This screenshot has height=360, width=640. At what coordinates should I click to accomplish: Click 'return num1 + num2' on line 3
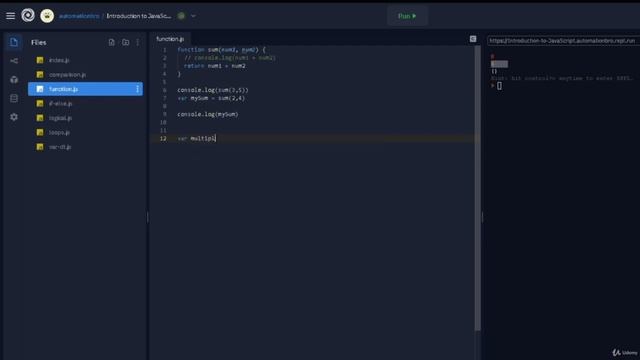pos(215,66)
